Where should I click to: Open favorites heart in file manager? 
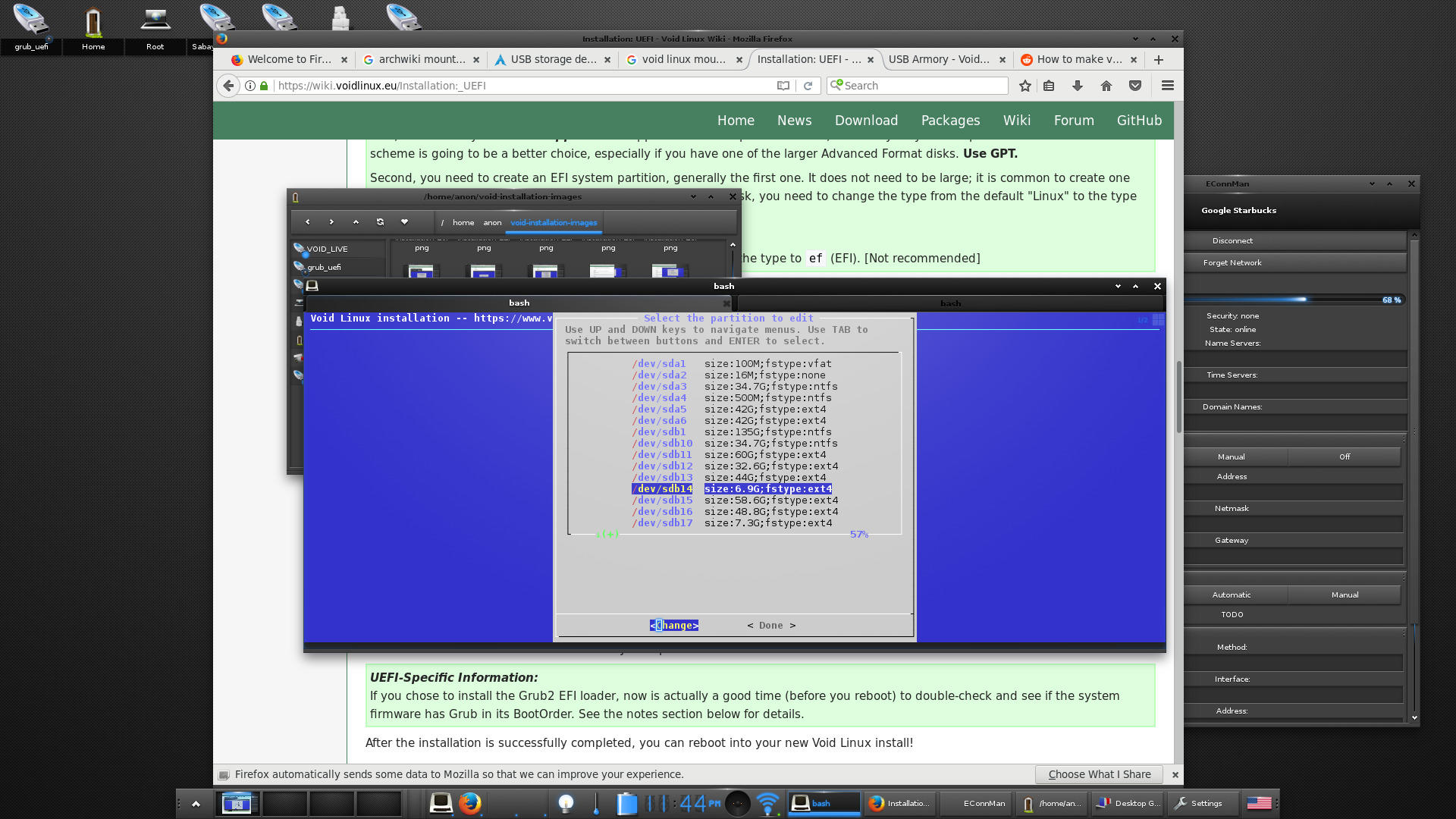pos(404,222)
